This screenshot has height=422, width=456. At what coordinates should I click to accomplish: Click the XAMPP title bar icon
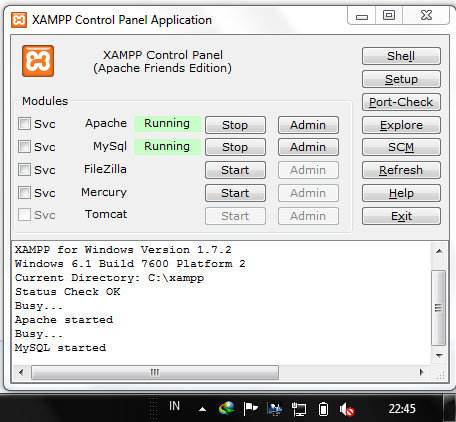(x=19, y=20)
